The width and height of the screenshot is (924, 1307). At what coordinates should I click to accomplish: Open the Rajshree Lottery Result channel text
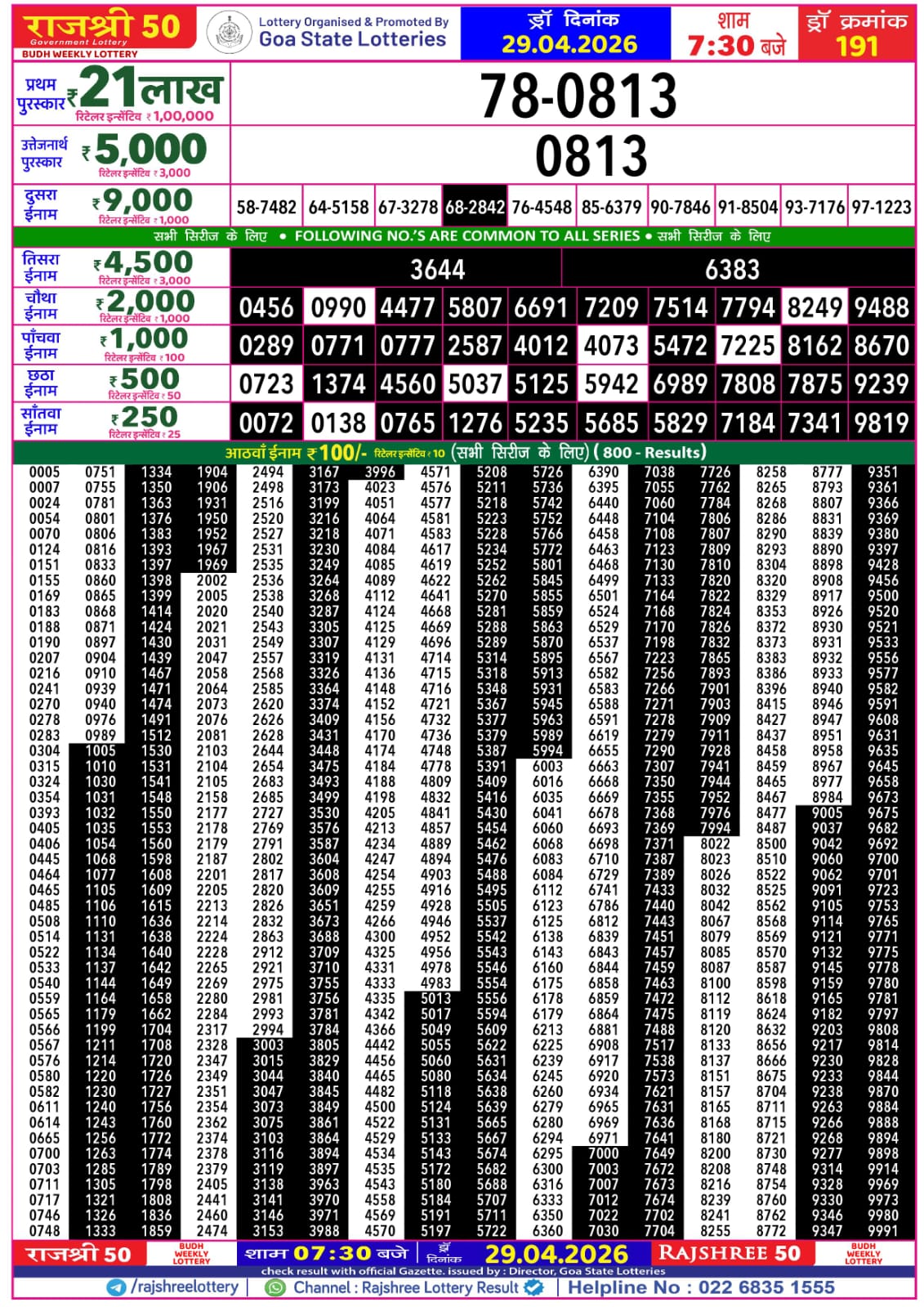pos(406,1287)
